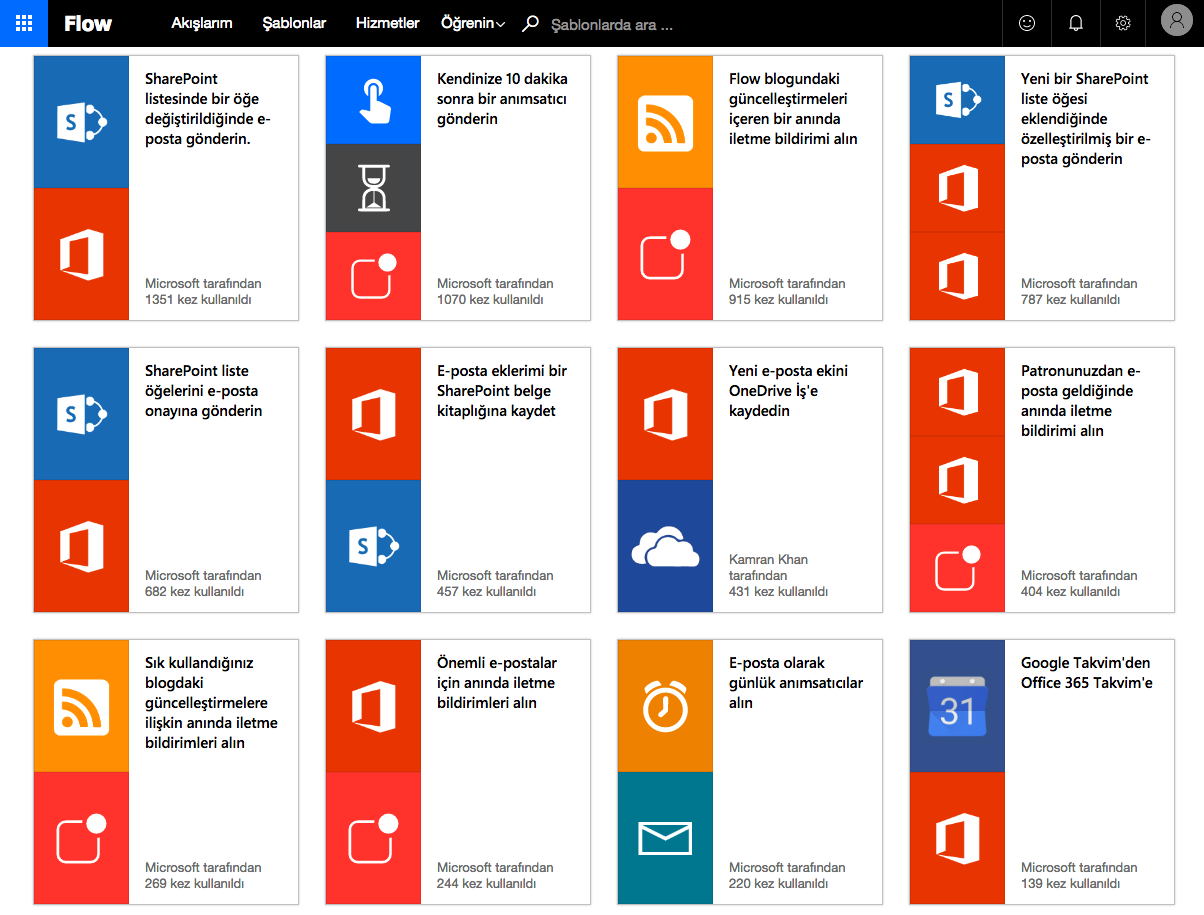Click '404 kez kullanıldı' usage count
Image resolution: width=1204 pixels, height=915 pixels.
1071,592
